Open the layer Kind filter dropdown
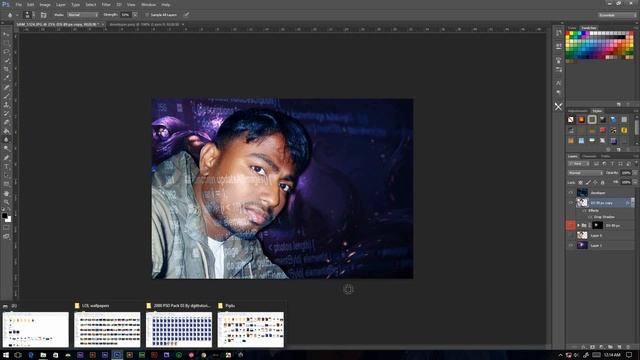 tap(578, 164)
